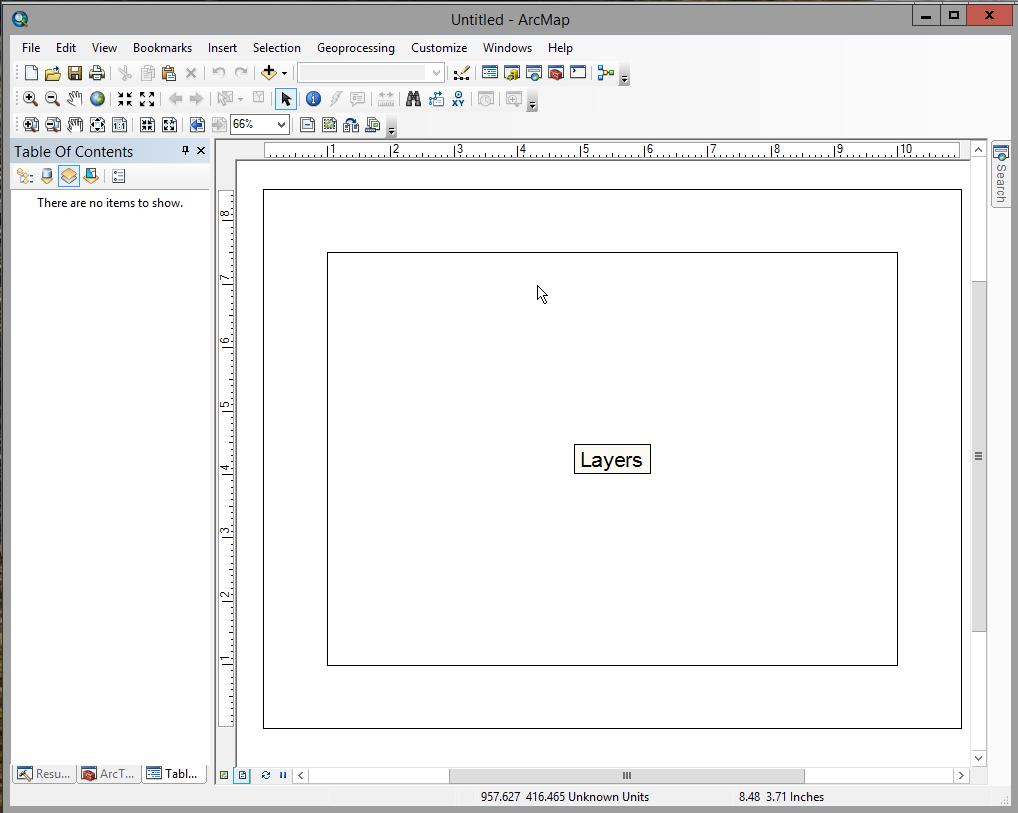
Task: Switch to List By Drawing Order
Action: [x=25, y=176]
